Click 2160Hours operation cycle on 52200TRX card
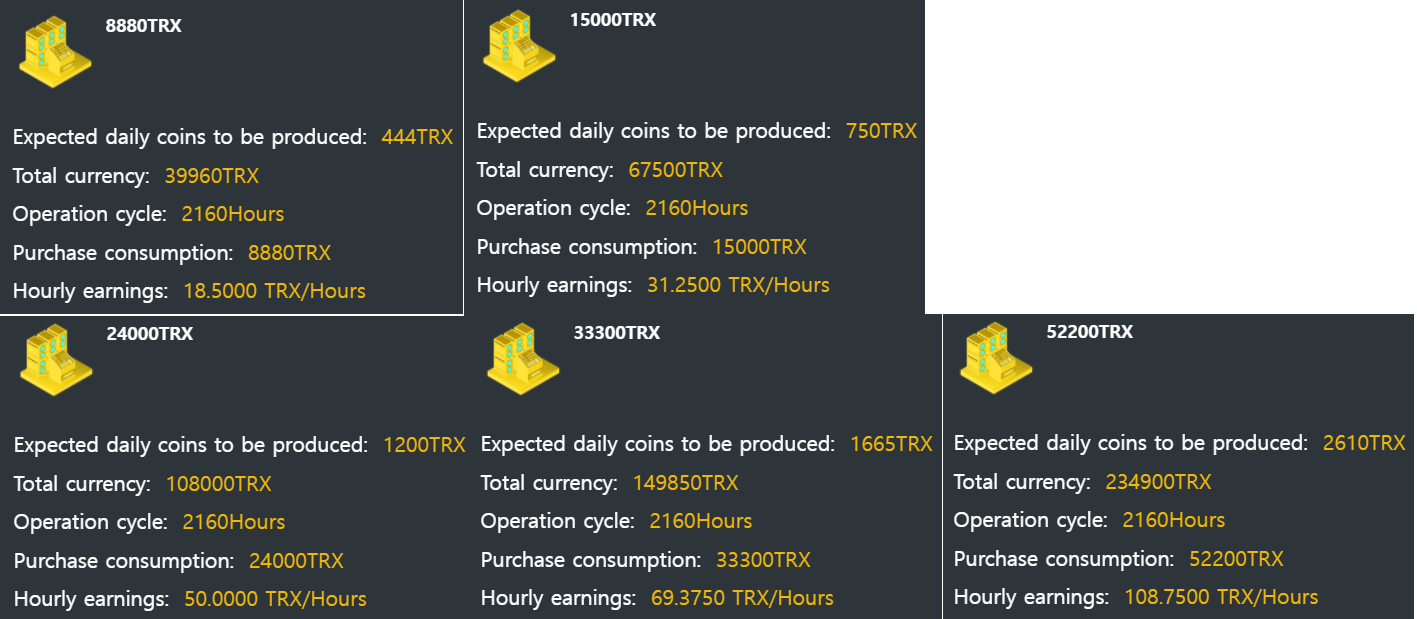Image resolution: width=1417 pixels, height=619 pixels. point(1174,521)
